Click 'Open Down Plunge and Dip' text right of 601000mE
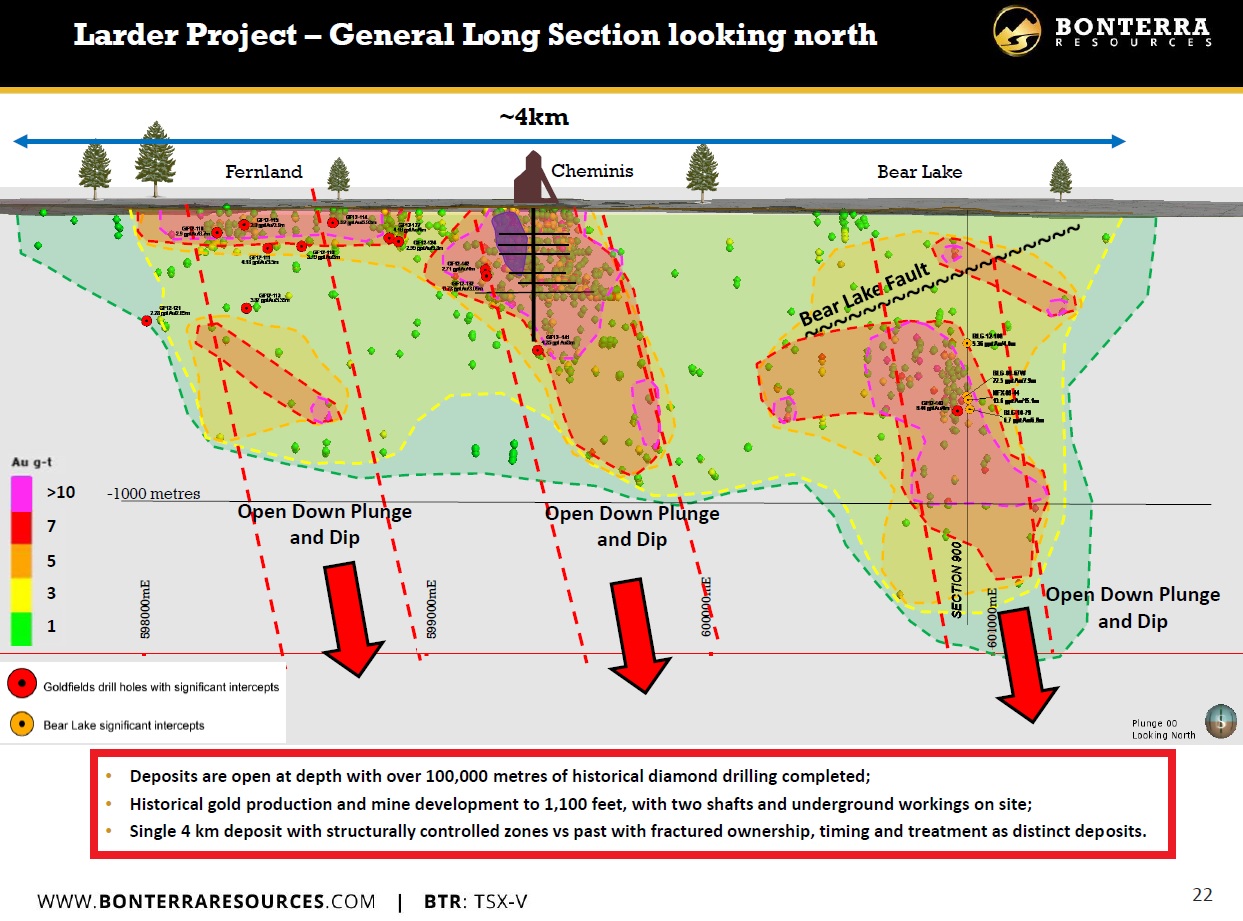The height and width of the screenshot is (921, 1243). (1132, 607)
